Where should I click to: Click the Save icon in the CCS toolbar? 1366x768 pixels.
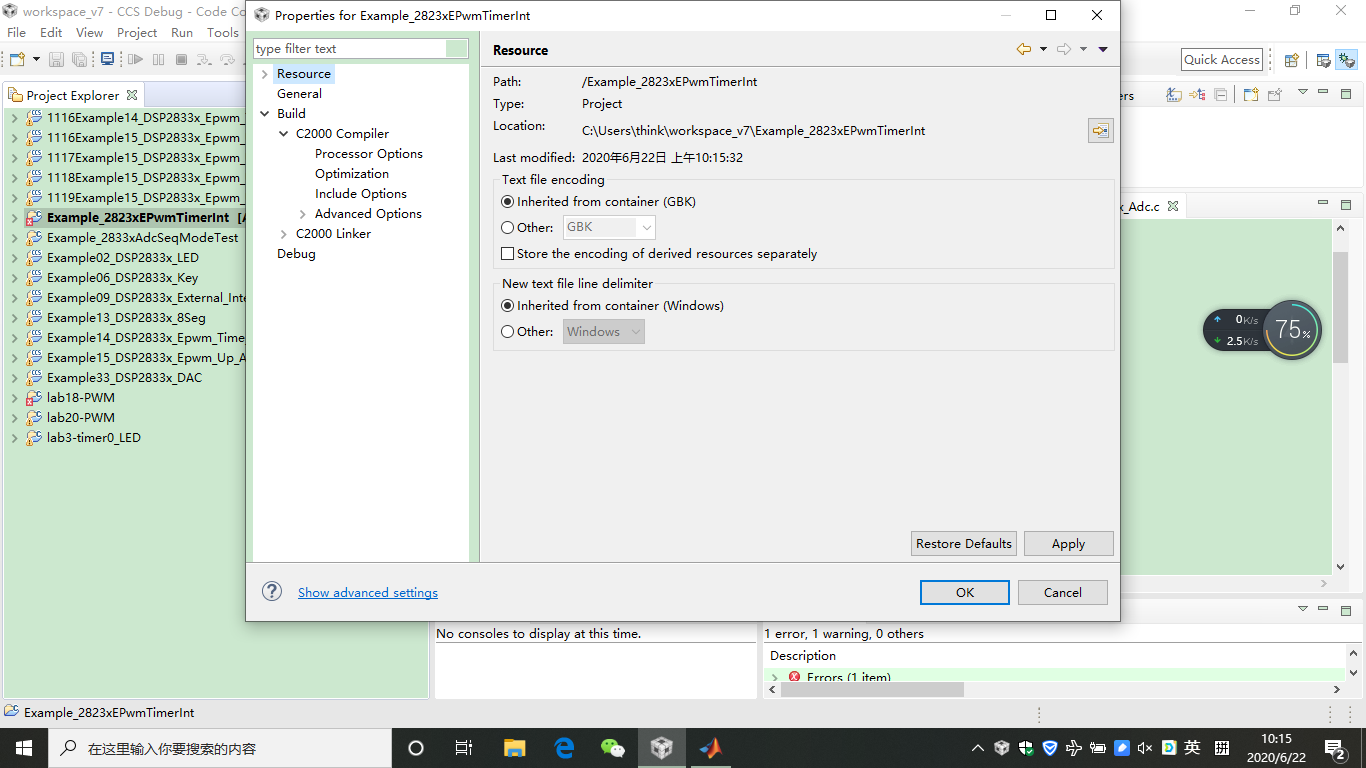pos(57,60)
